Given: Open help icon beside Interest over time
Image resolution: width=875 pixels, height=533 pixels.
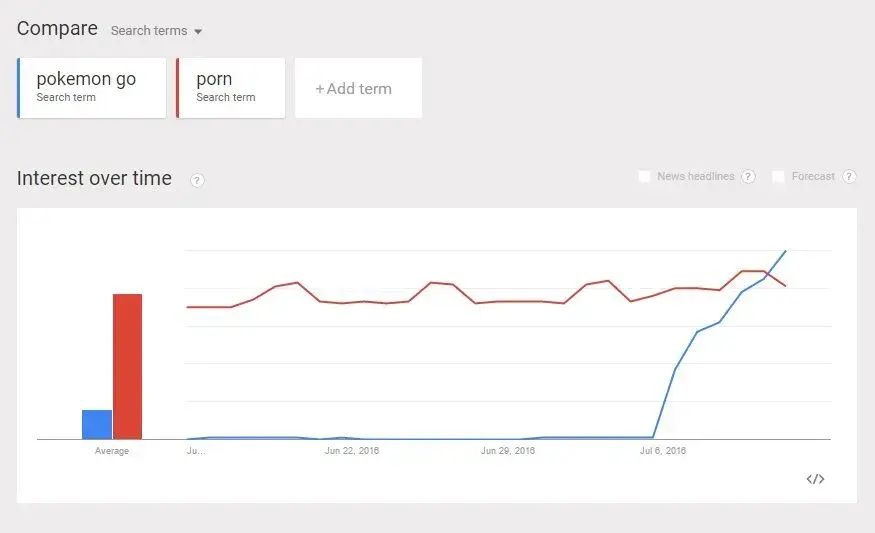Looking at the screenshot, I should click(x=197, y=180).
